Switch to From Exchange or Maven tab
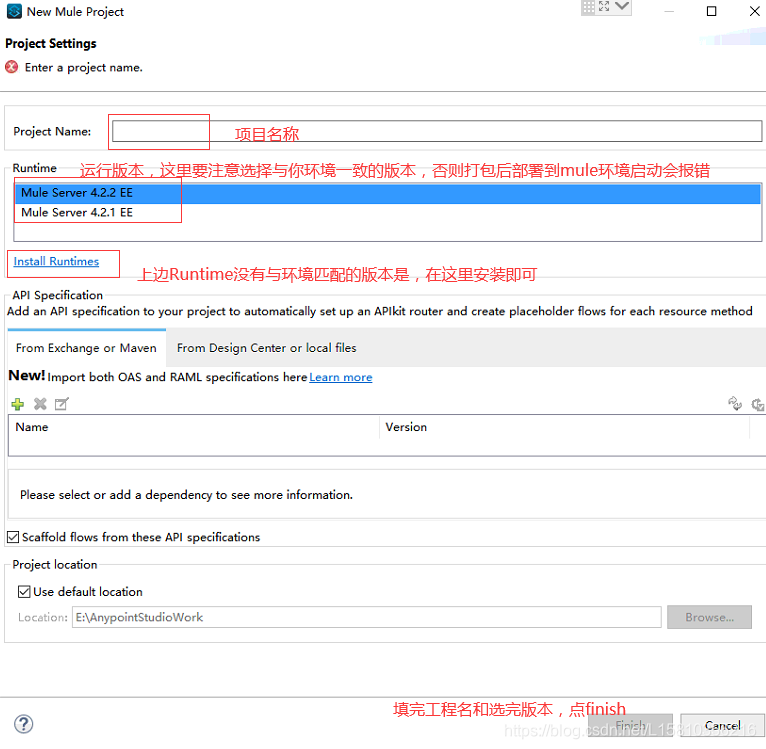Viewport: 766px width, 749px height. tap(86, 348)
